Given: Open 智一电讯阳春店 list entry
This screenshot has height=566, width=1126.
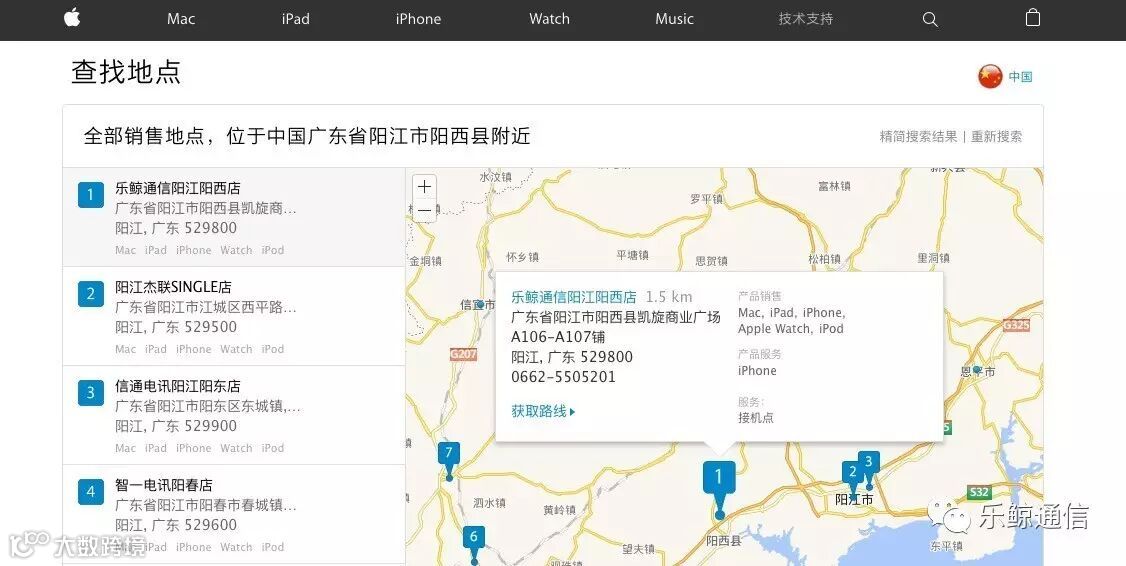Looking at the screenshot, I should click(164, 486).
